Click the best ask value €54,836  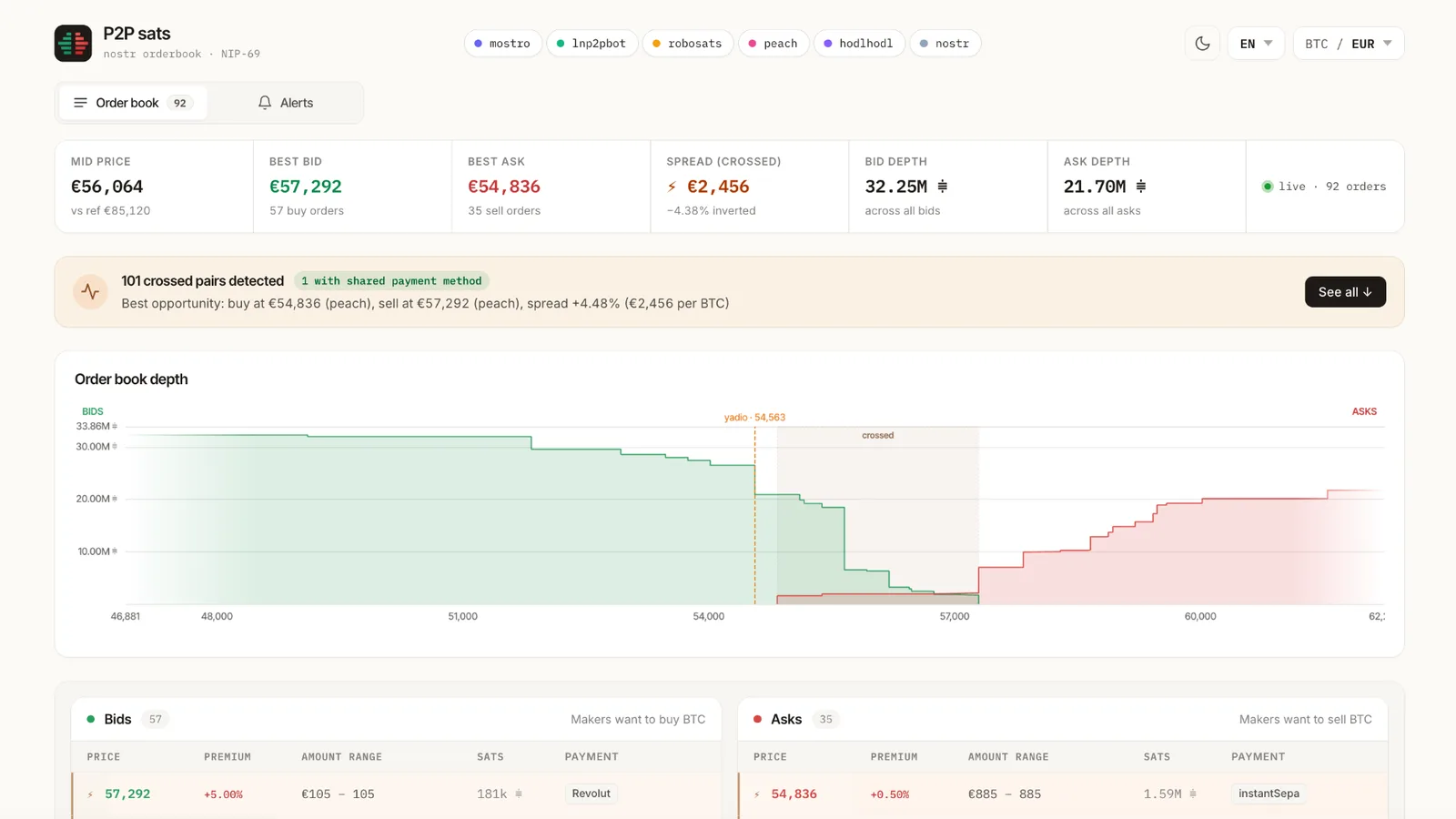point(504,187)
